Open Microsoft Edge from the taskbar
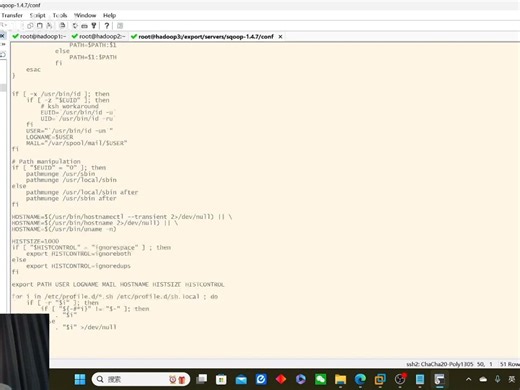Screen dimensions: 520x390 tap(360, 379)
